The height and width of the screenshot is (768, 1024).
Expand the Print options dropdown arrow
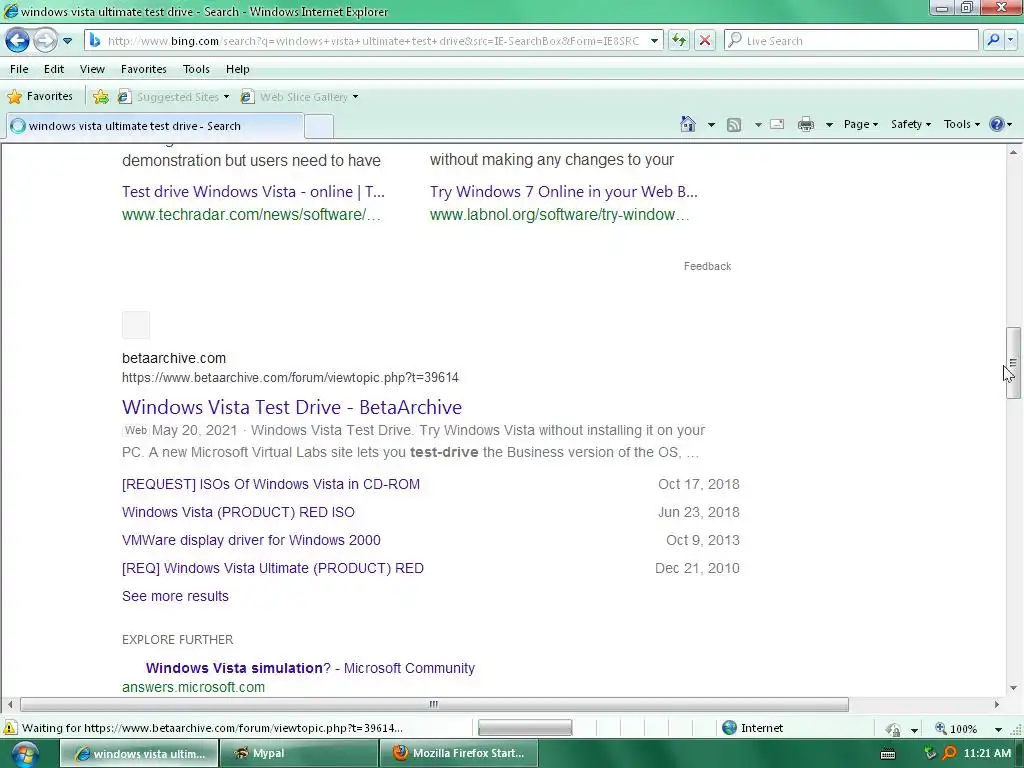pyautogui.click(x=829, y=124)
